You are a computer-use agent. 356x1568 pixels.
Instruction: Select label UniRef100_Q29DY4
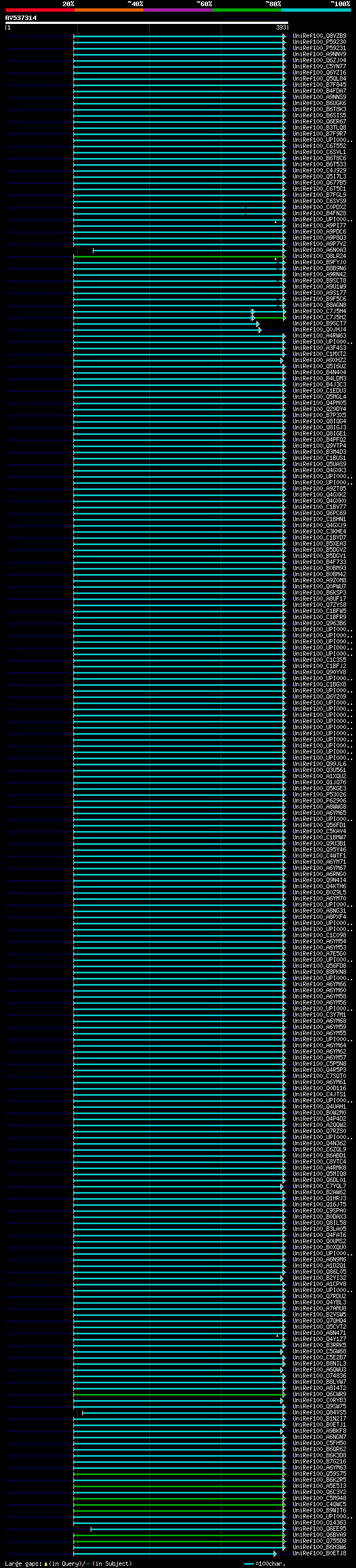pos(319,409)
